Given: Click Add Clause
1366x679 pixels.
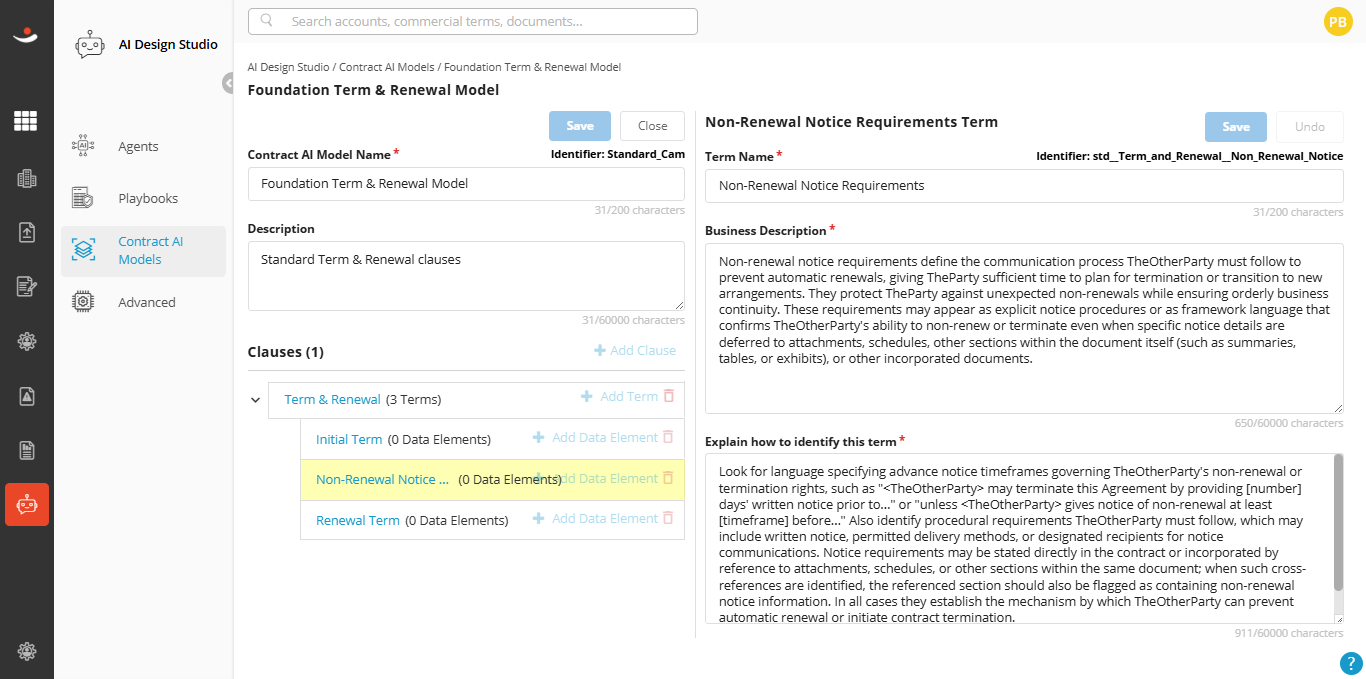Looking at the screenshot, I should pyautogui.click(x=635, y=350).
